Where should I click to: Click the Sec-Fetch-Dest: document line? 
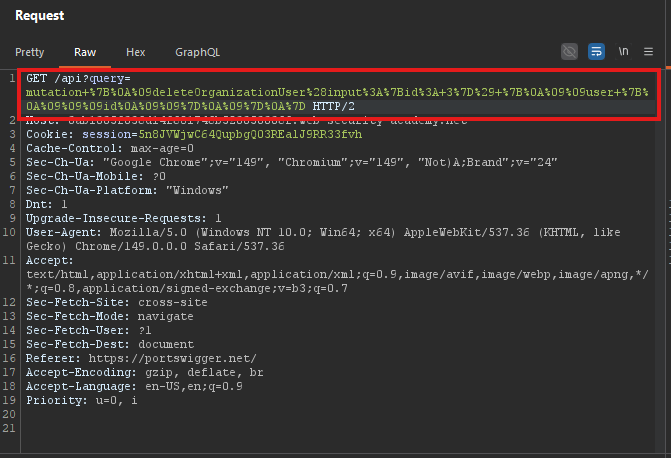(110, 345)
